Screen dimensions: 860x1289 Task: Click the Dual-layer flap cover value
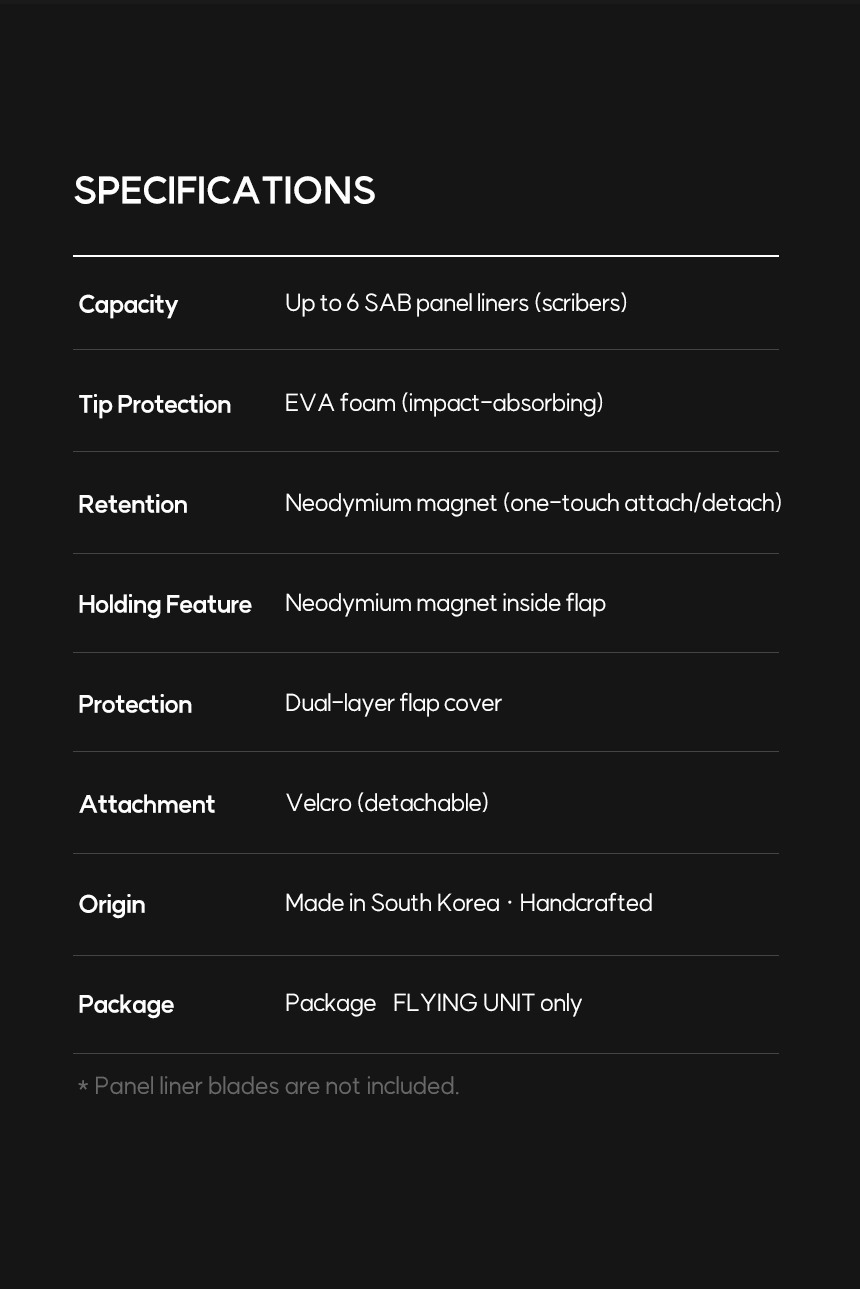pos(393,703)
